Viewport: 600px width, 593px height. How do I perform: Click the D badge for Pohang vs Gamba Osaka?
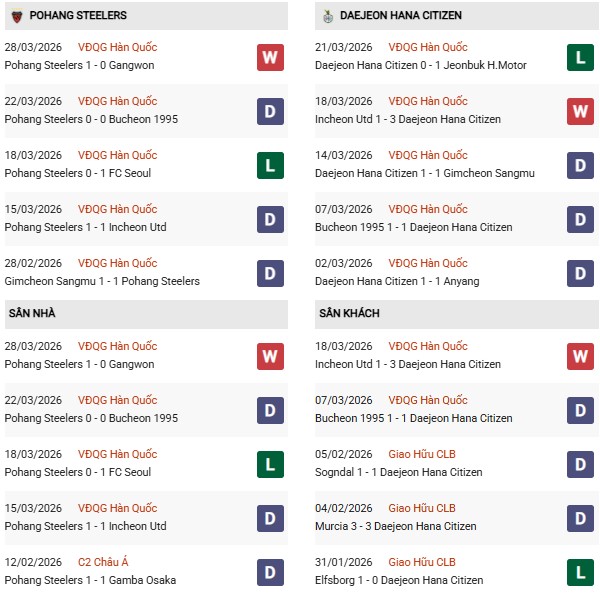point(270,572)
